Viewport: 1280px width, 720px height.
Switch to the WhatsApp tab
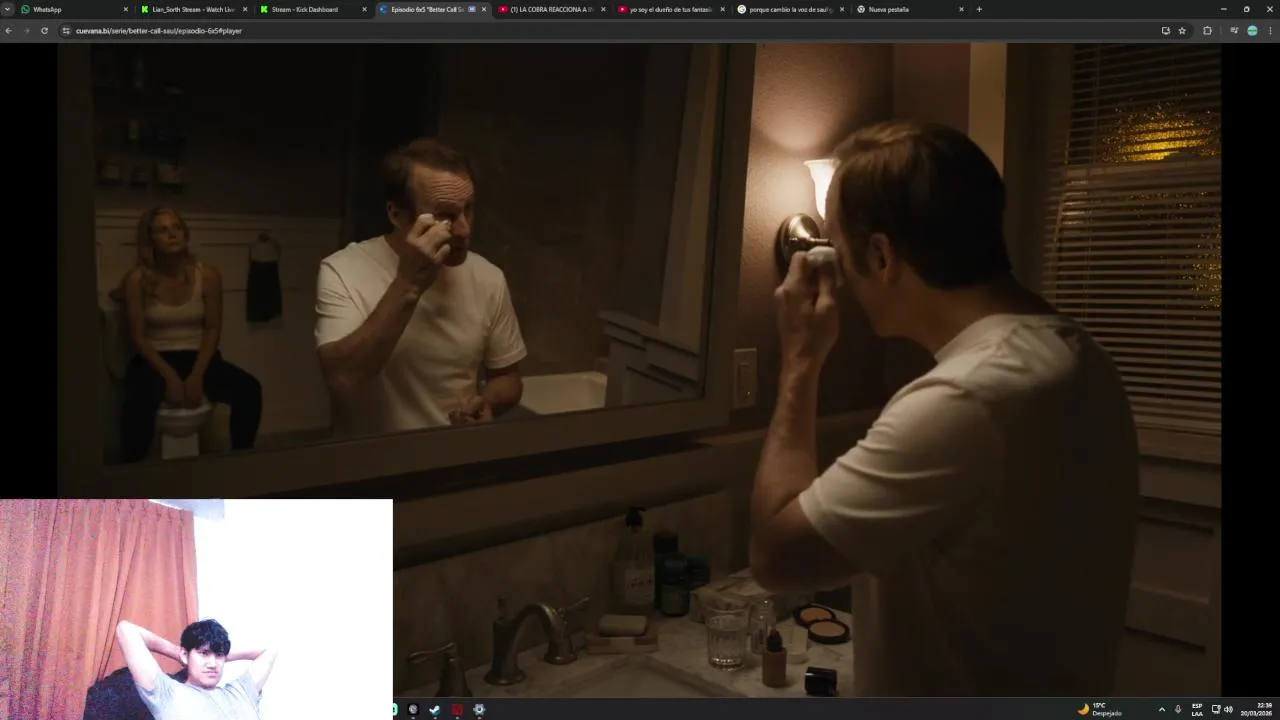[72, 9]
